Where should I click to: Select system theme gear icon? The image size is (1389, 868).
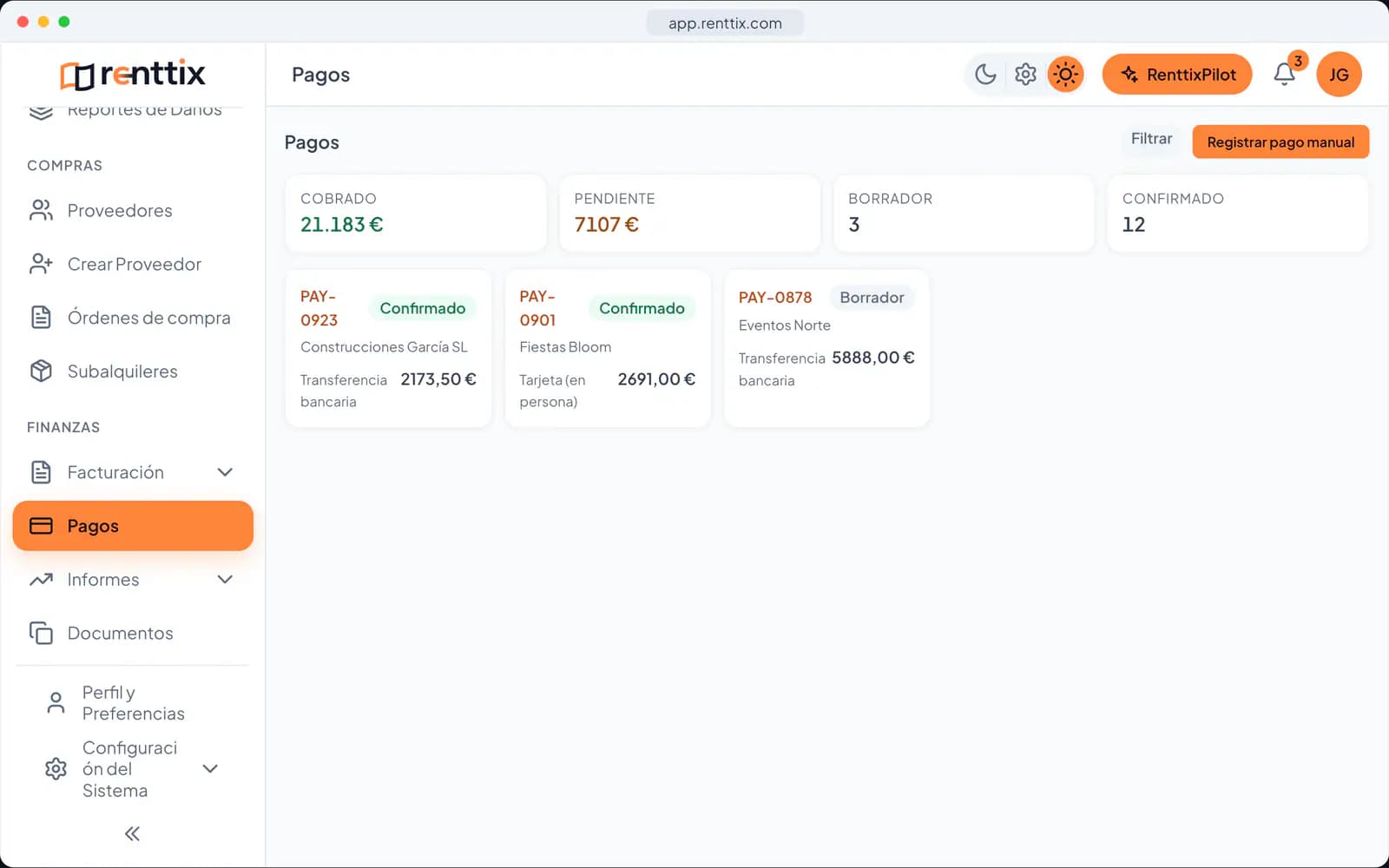(1025, 75)
